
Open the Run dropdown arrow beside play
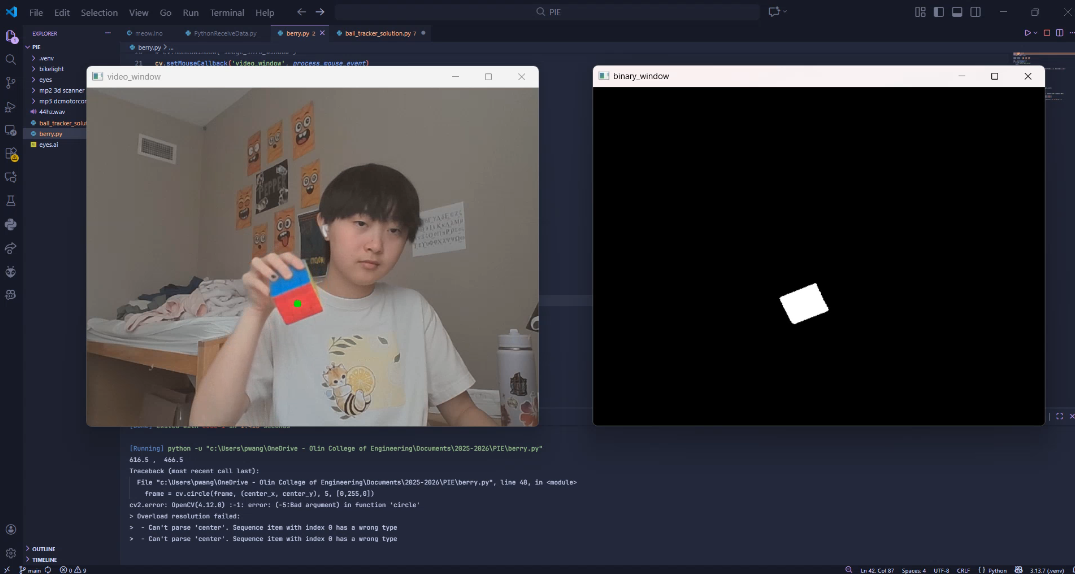1035,33
